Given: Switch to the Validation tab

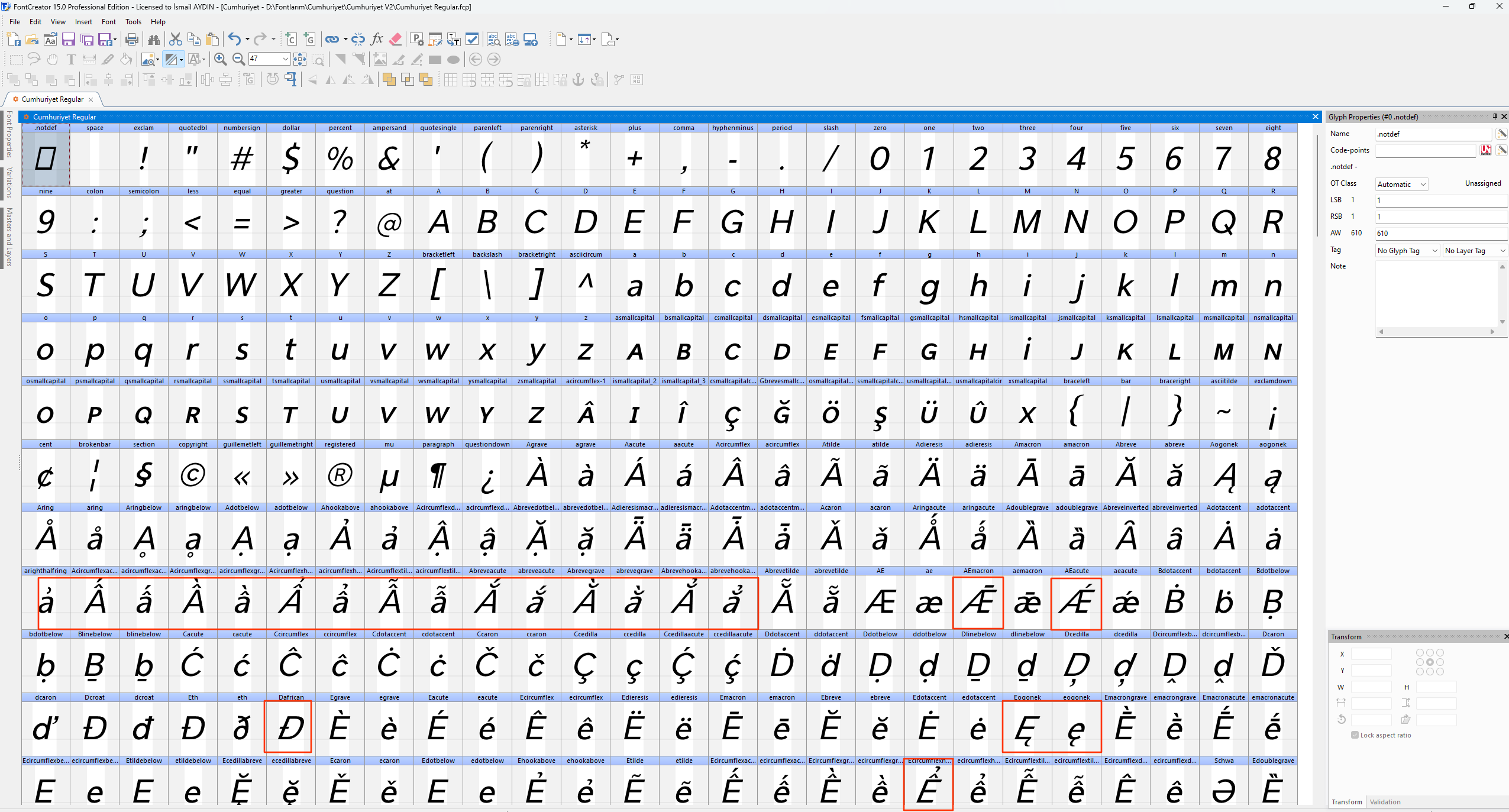Looking at the screenshot, I should click(x=1385, y=802).
